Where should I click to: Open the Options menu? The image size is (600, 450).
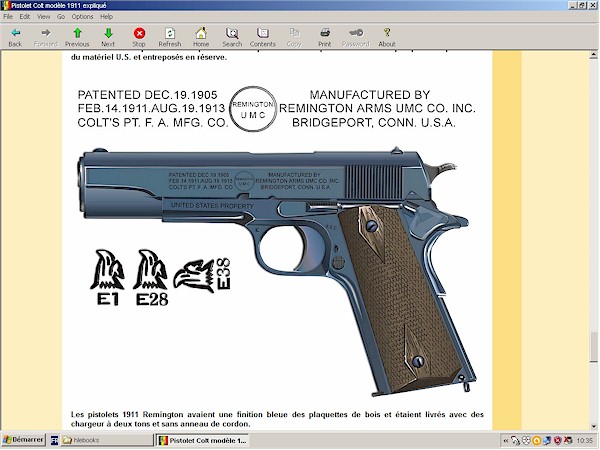coord(83,16)
